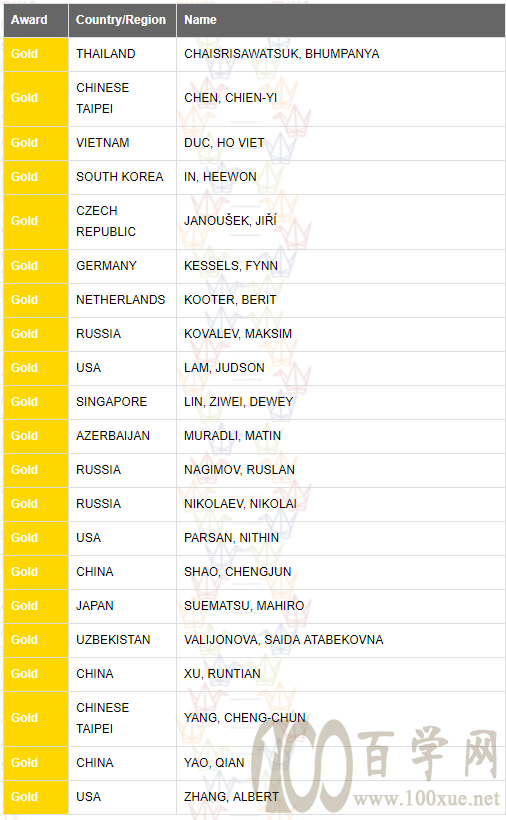This screenshot has height=820, width=506.
Task: Click the VIETNAM country cell
Action: (122, 143)
